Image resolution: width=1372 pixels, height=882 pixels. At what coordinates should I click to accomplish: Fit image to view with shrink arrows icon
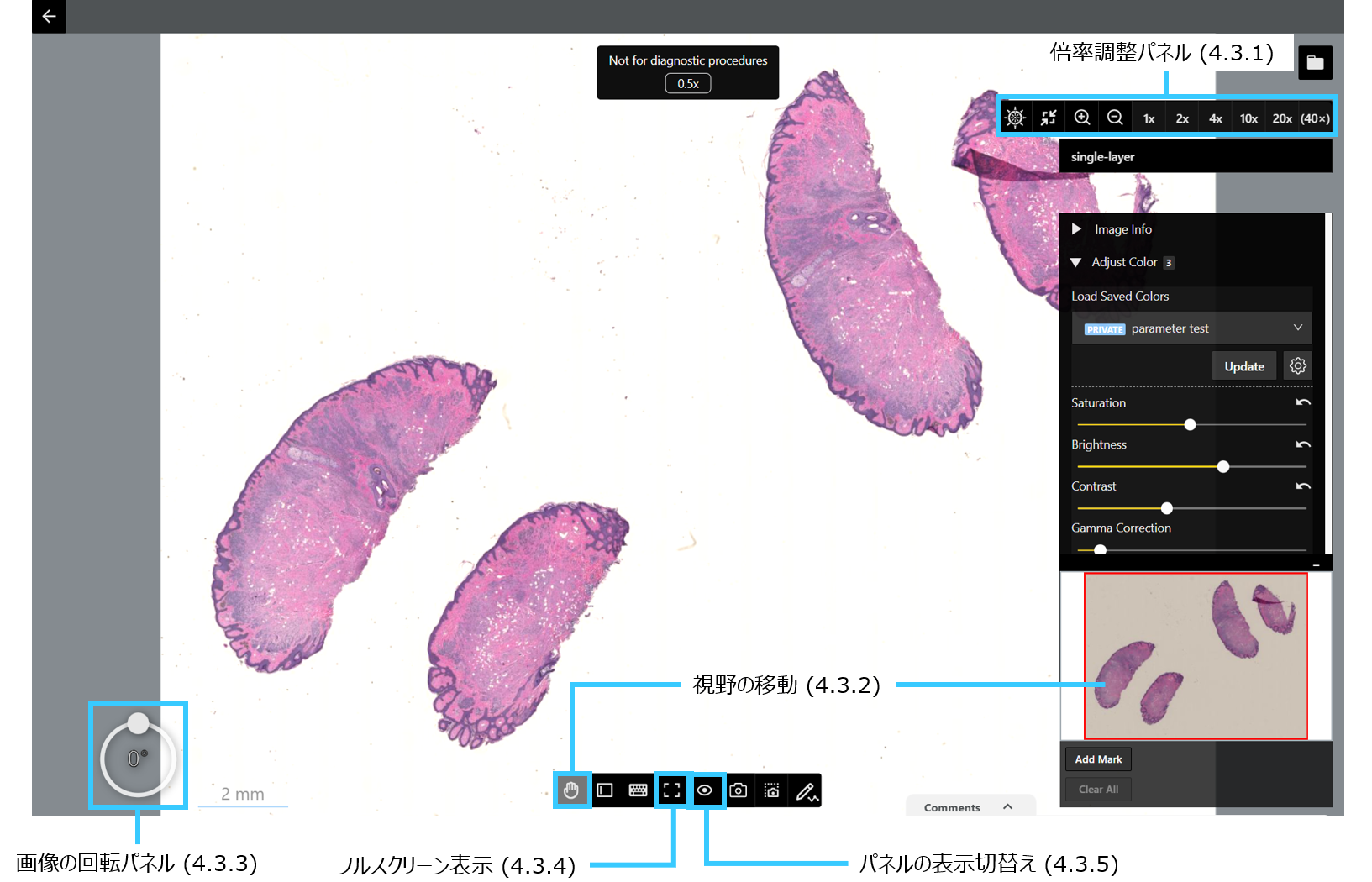[x=1049, y=118]
